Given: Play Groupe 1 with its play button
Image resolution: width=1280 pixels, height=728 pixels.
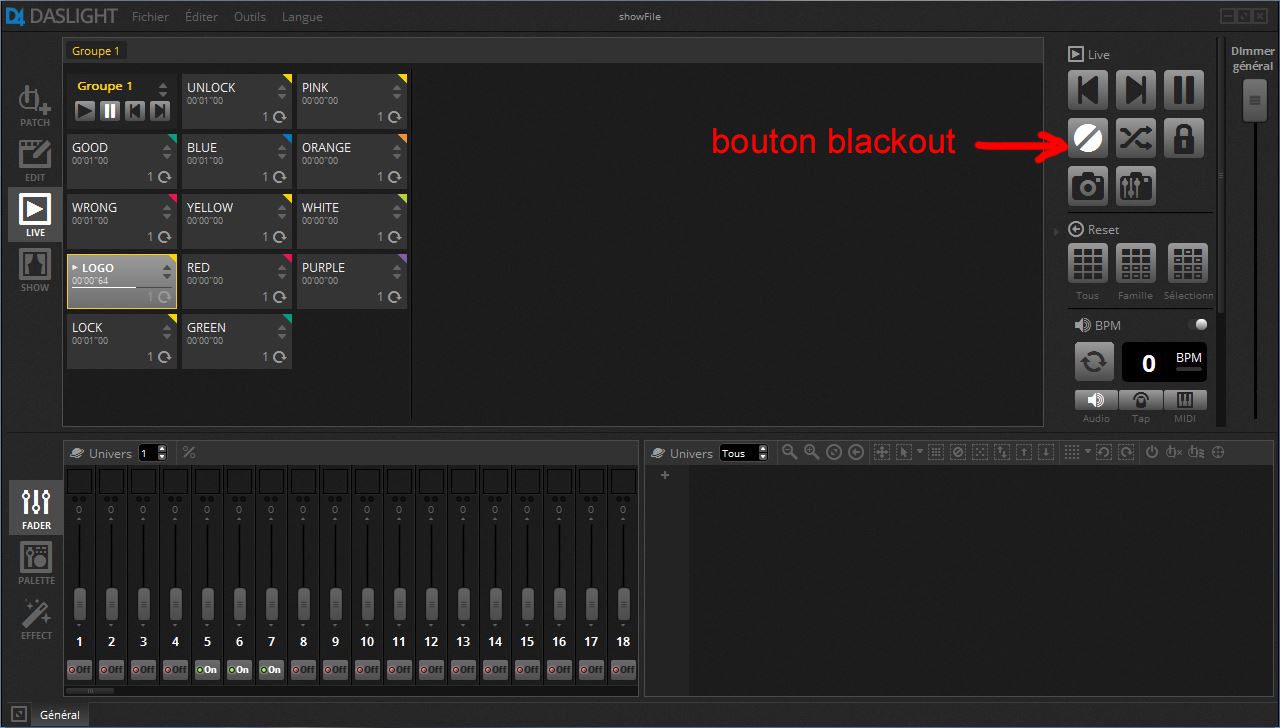Looking at the screenshot, I should point(85,110).
